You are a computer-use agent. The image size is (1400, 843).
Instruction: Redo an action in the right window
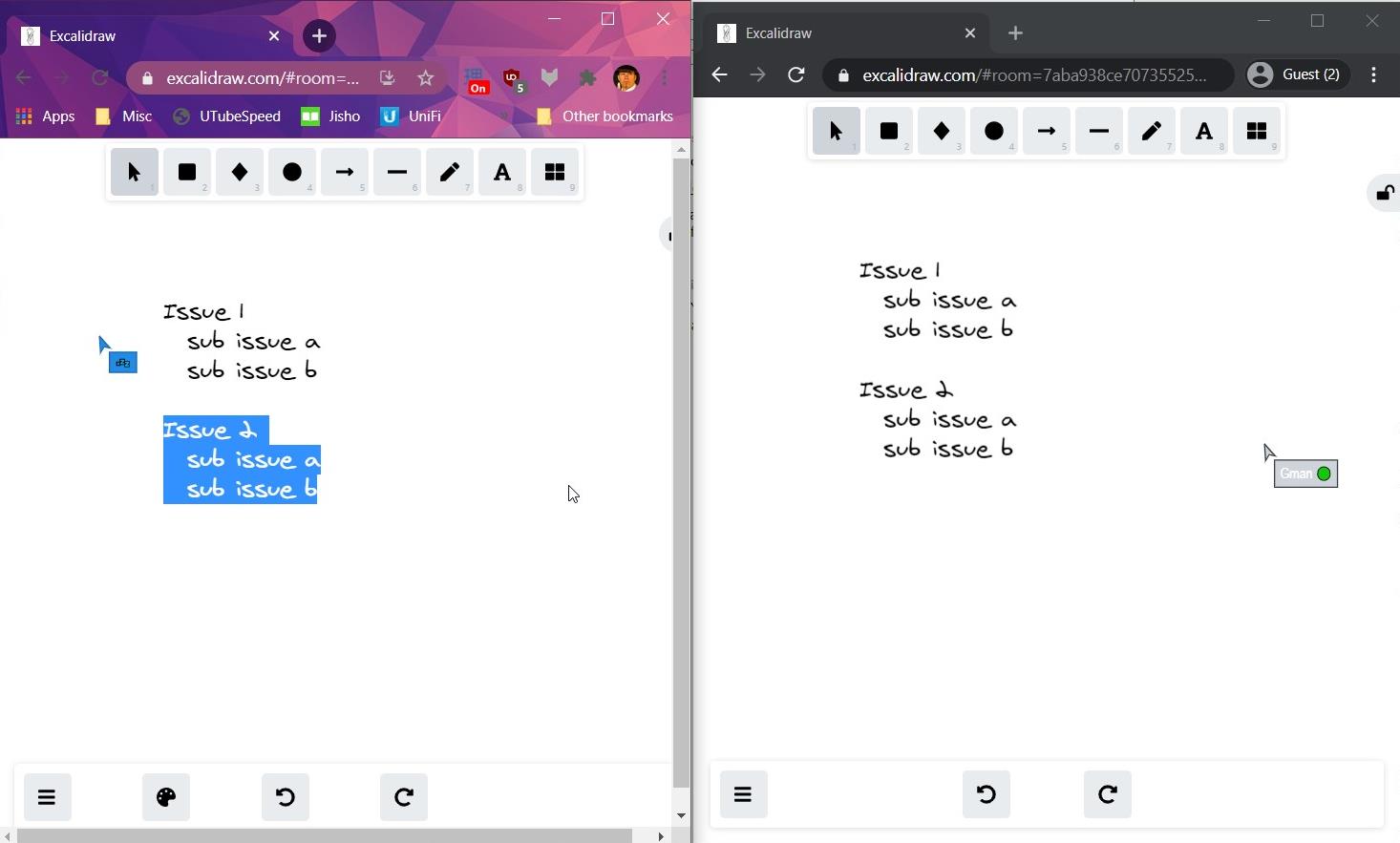[x=1107, y=793]
